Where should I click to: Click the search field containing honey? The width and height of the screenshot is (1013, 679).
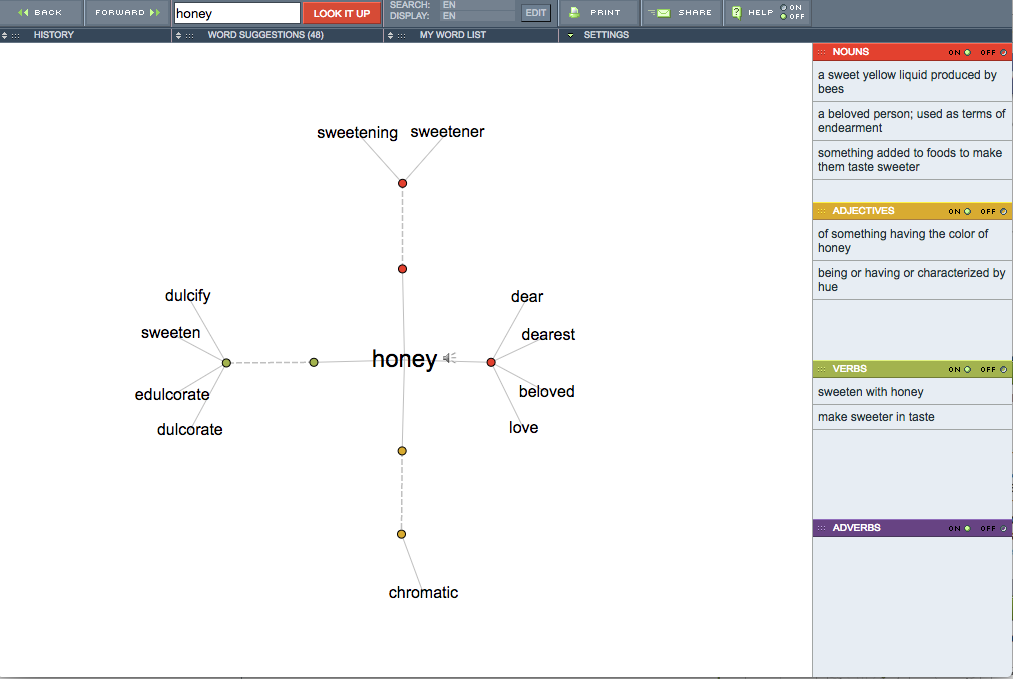(x=237, y=13)
